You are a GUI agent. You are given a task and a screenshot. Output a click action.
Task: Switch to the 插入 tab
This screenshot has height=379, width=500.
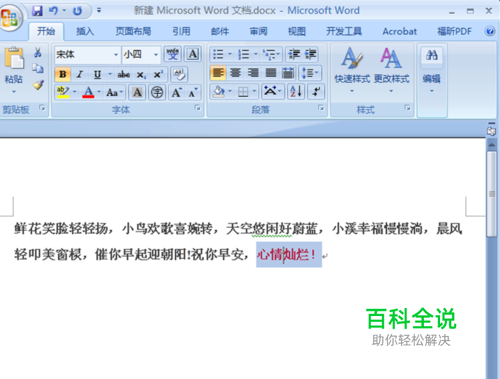tap(85, 31)
